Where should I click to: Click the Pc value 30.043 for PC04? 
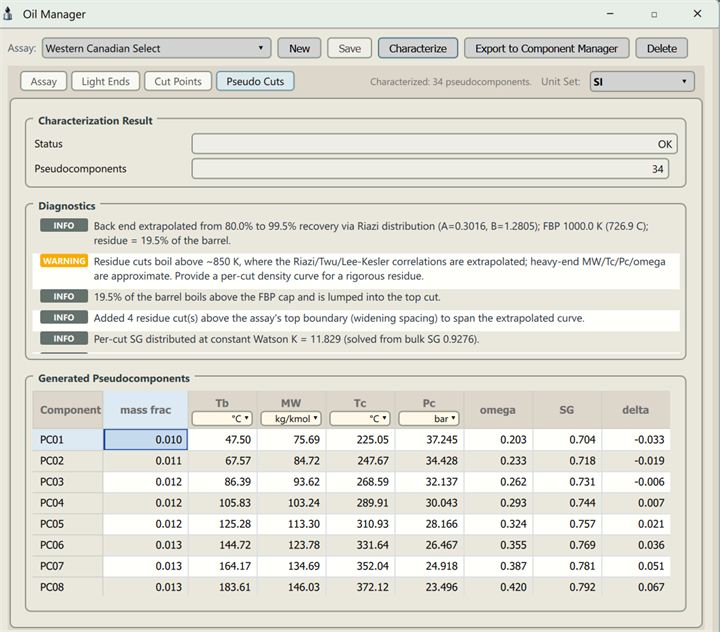(x=429, y=503)
